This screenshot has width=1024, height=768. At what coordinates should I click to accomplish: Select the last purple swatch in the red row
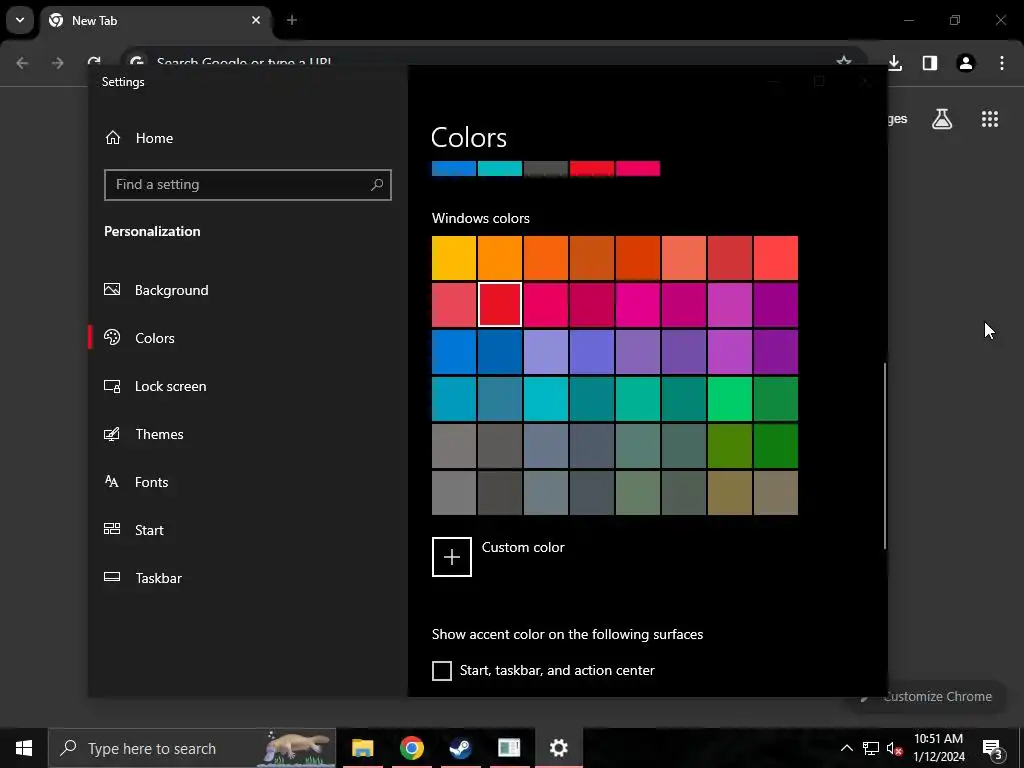coord(776,304)
